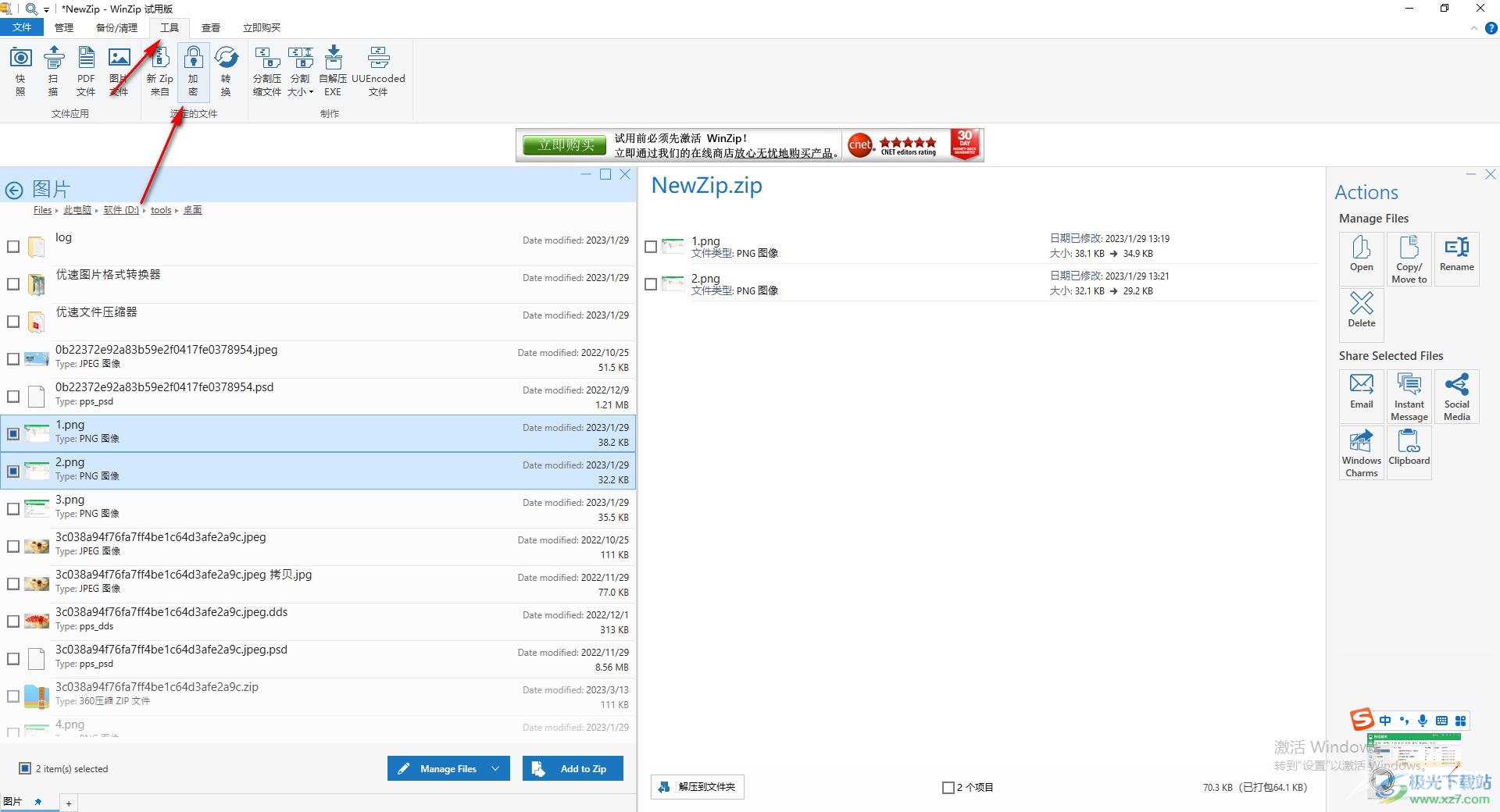Screen dimensions: 1500x812
Task: Select the 3c038a94f76fa7ff4be1c64d3afe2a9c.zip file row
Action: 317,696
